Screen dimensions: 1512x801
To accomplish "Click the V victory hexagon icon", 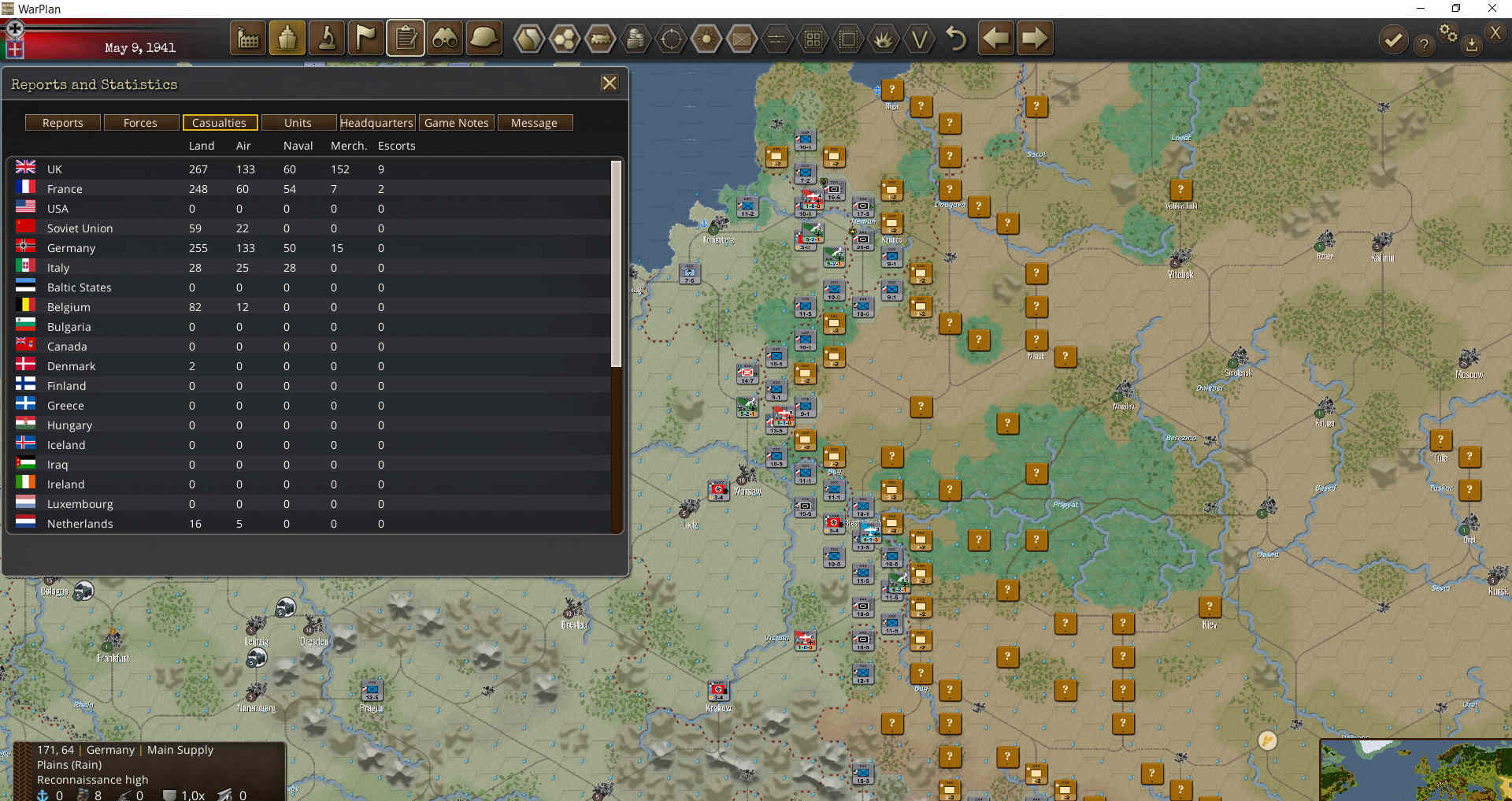I will (919, 39).
